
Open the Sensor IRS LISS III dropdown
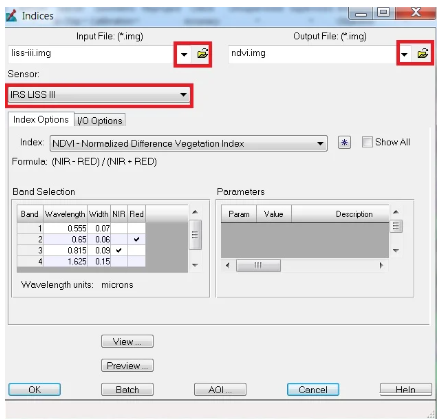99,95
